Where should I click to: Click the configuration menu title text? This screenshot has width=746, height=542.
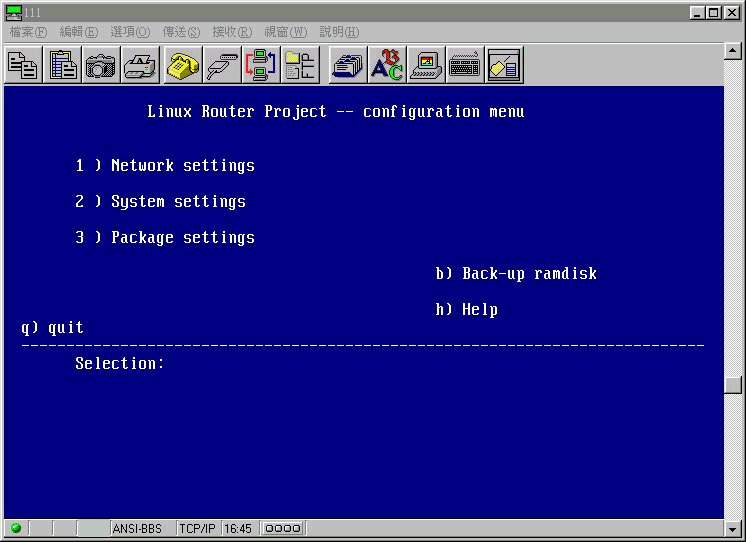[336, 112]
